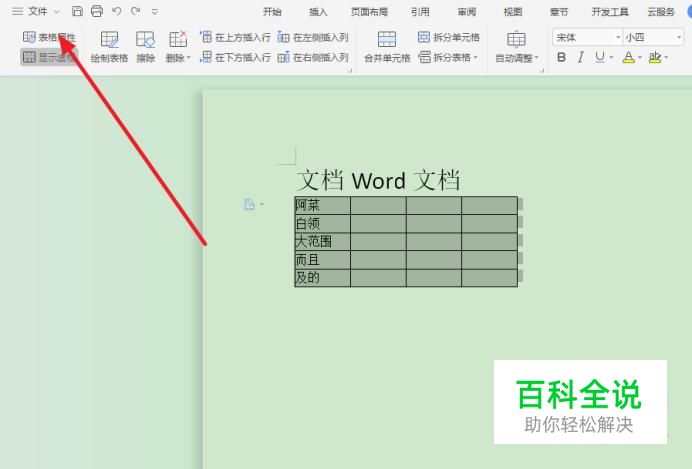This screenshot has height=469, width=692.
Task: Switch to the 章节 tab
Action: (x=559, y=12)
